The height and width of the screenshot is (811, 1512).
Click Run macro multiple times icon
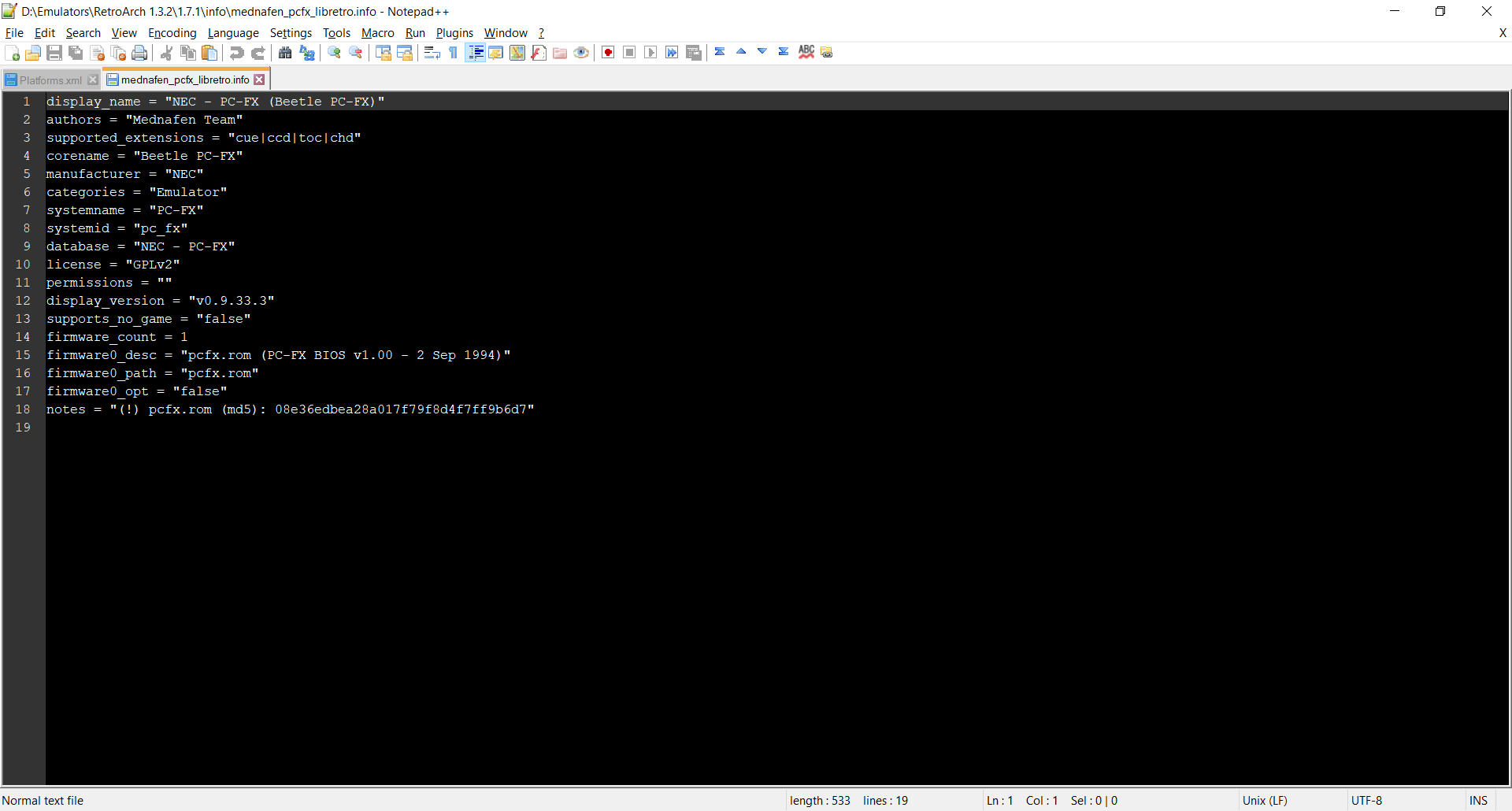pos(672,53)
